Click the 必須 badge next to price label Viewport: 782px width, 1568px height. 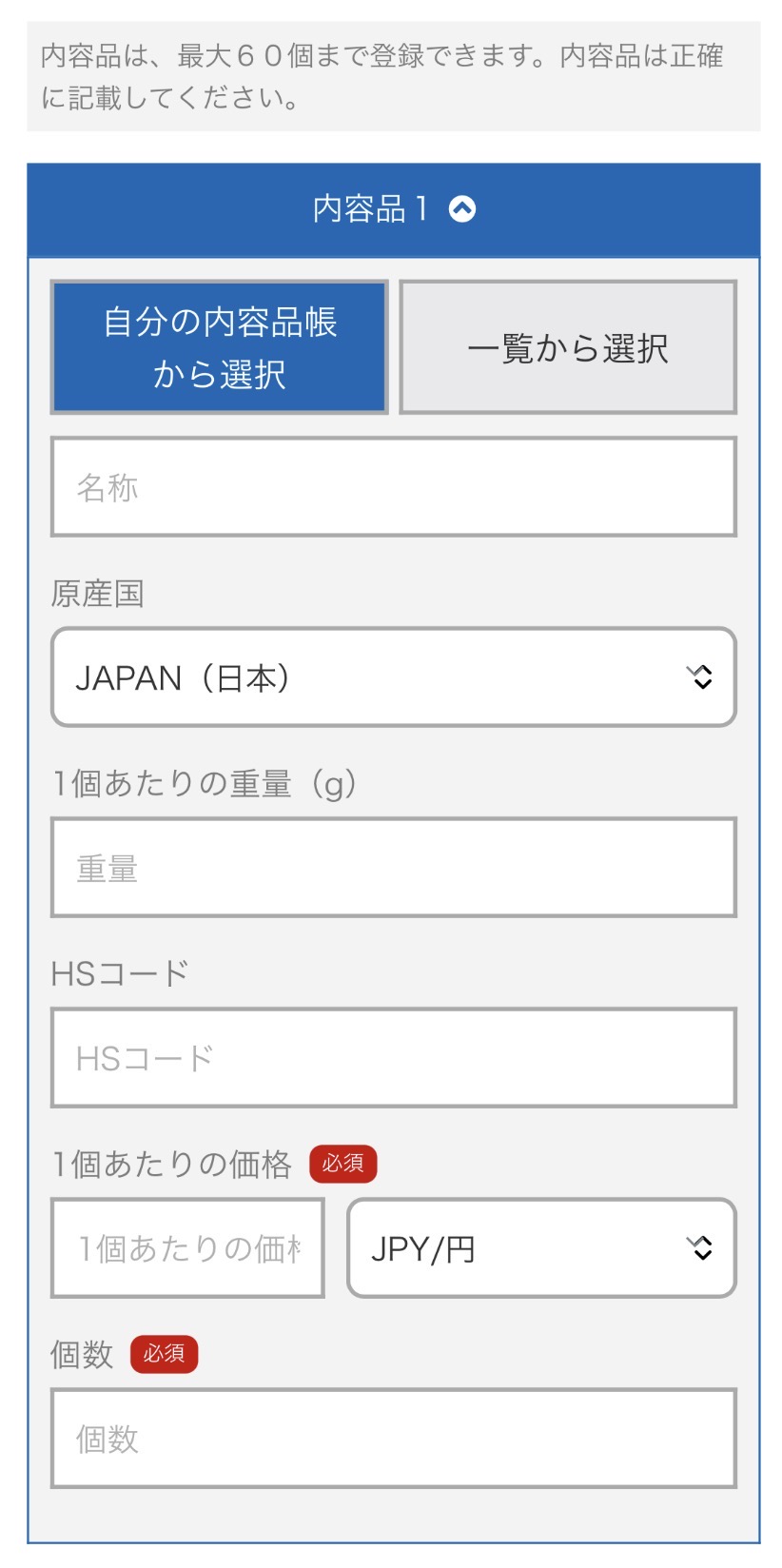click(342, 1164)
